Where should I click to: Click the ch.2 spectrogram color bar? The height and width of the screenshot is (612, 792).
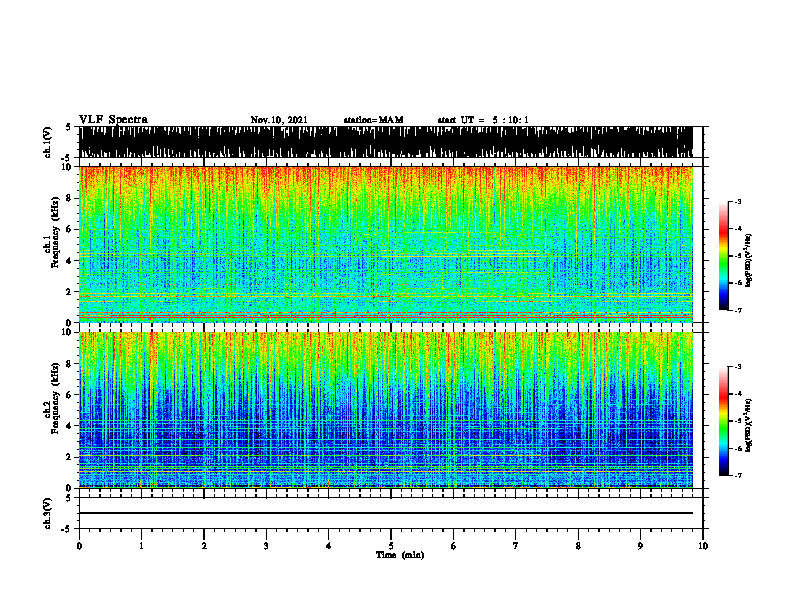(x=723, y=421)
